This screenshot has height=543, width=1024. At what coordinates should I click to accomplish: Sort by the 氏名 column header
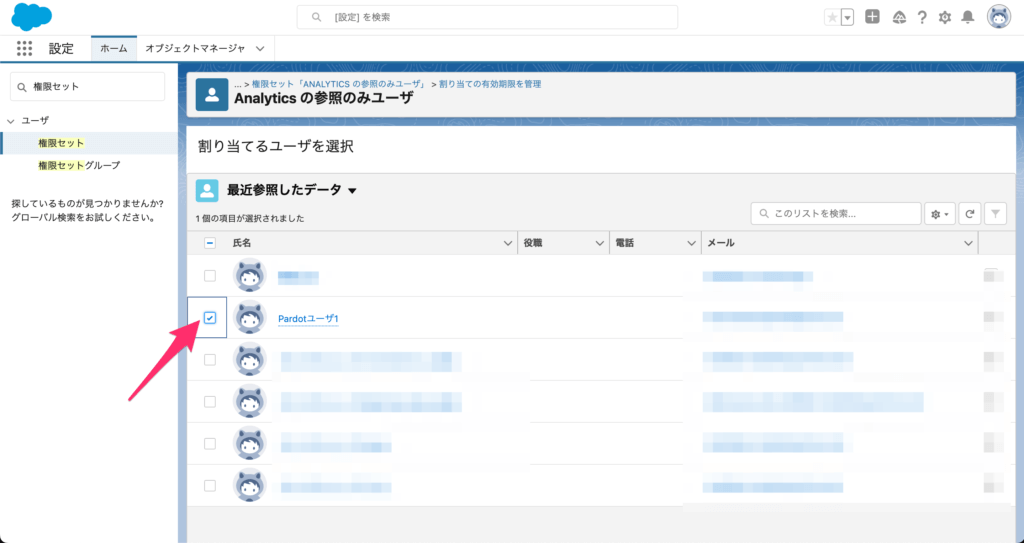click(x=242, y=243)
